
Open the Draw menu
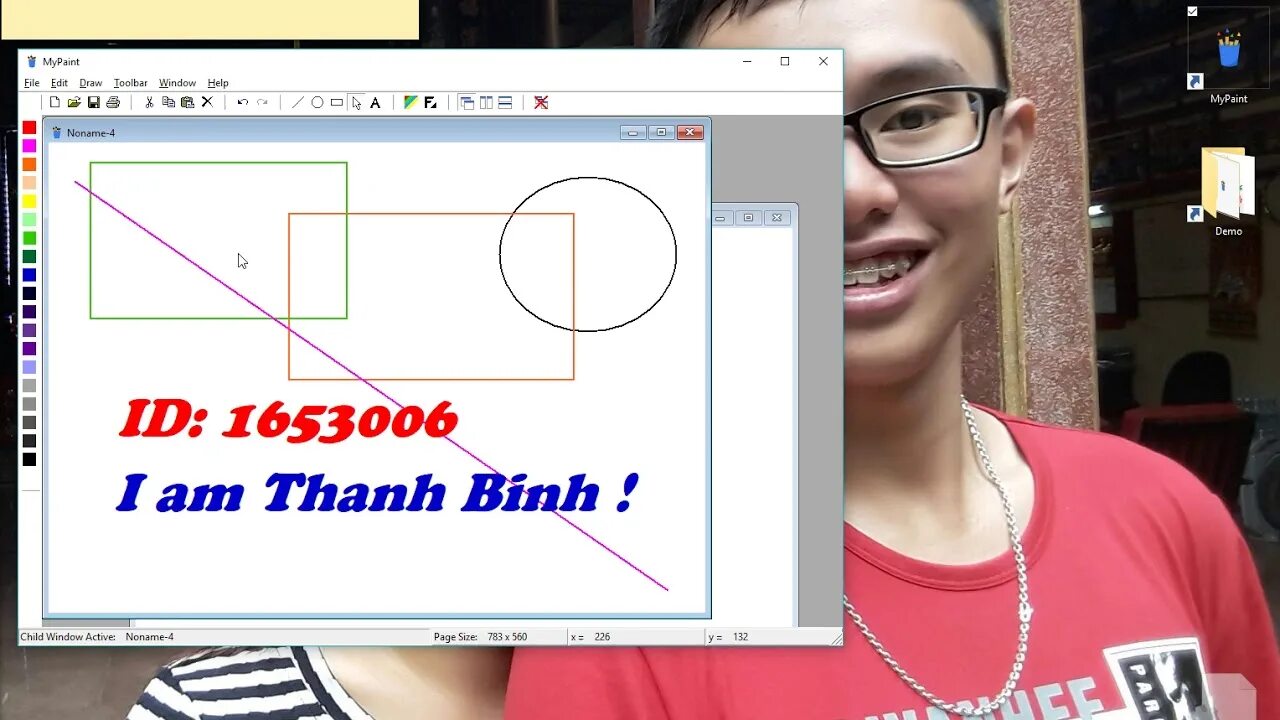[x=91, y=83]
